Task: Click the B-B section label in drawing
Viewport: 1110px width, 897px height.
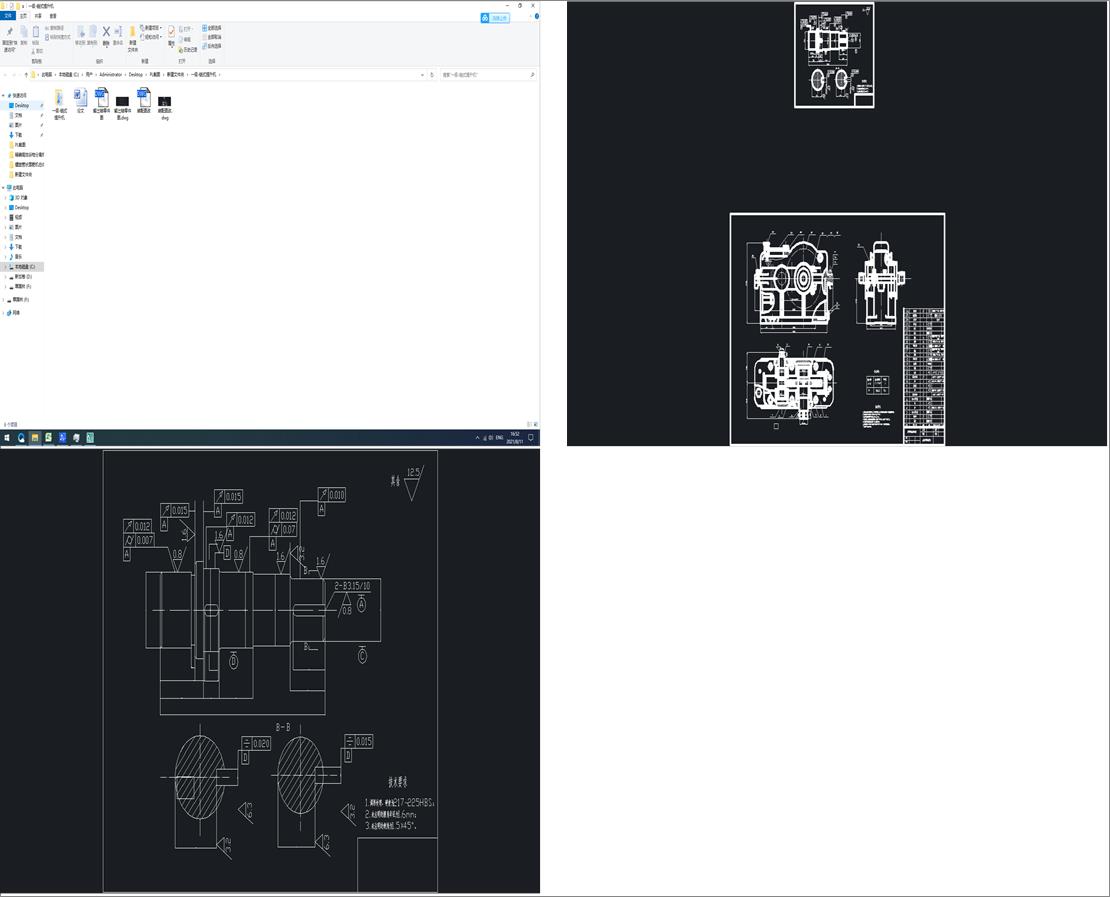Action: click(282, 727)
